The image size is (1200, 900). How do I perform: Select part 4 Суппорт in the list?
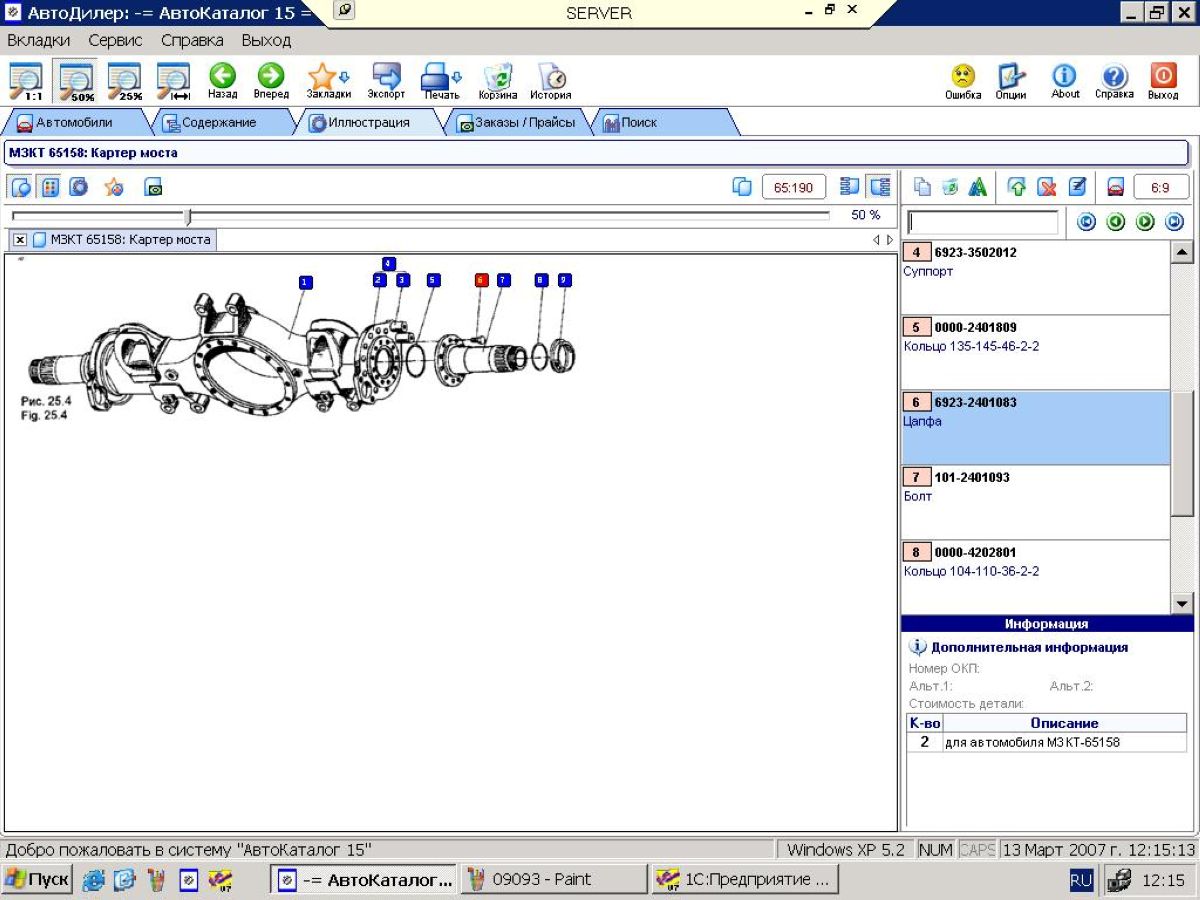click(1035, 277)
